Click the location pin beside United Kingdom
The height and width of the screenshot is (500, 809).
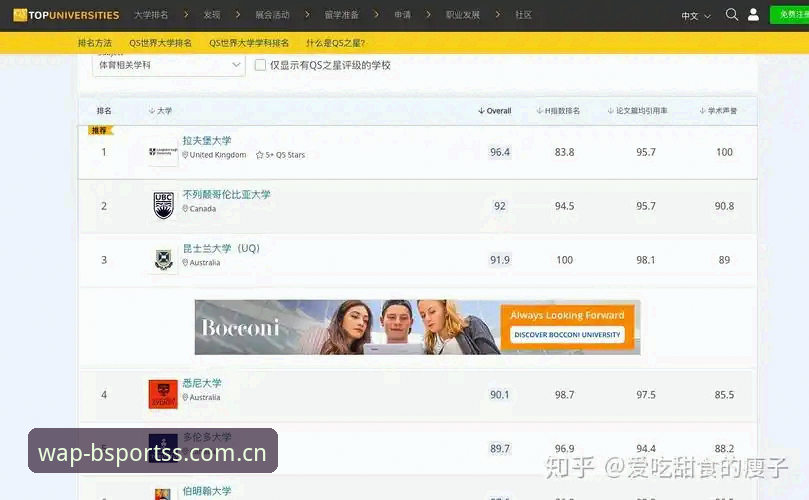185,154
